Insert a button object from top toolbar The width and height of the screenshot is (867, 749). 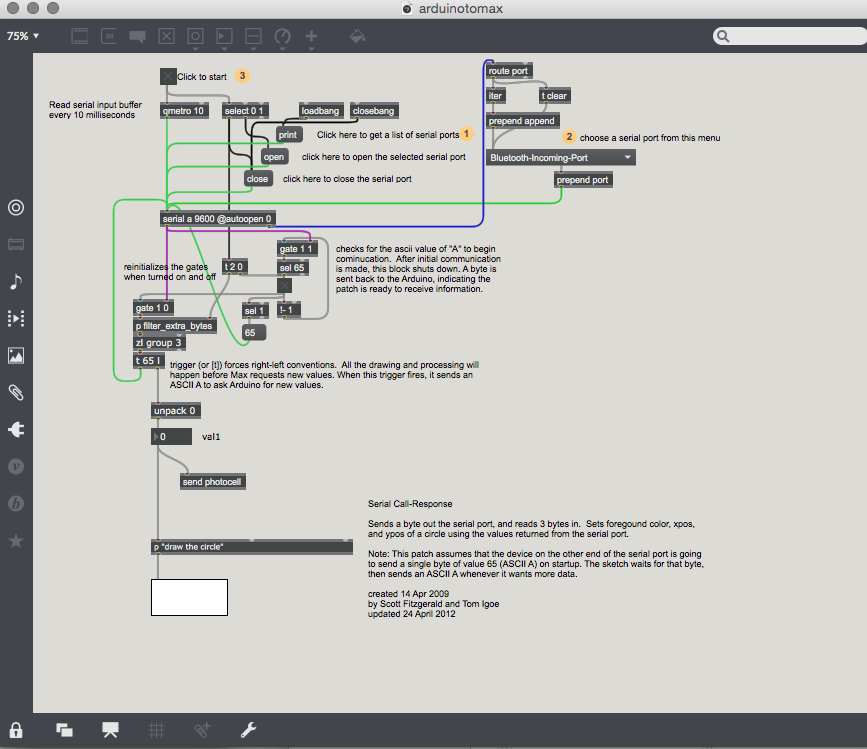pyautogui.click(x=195, y=36)
